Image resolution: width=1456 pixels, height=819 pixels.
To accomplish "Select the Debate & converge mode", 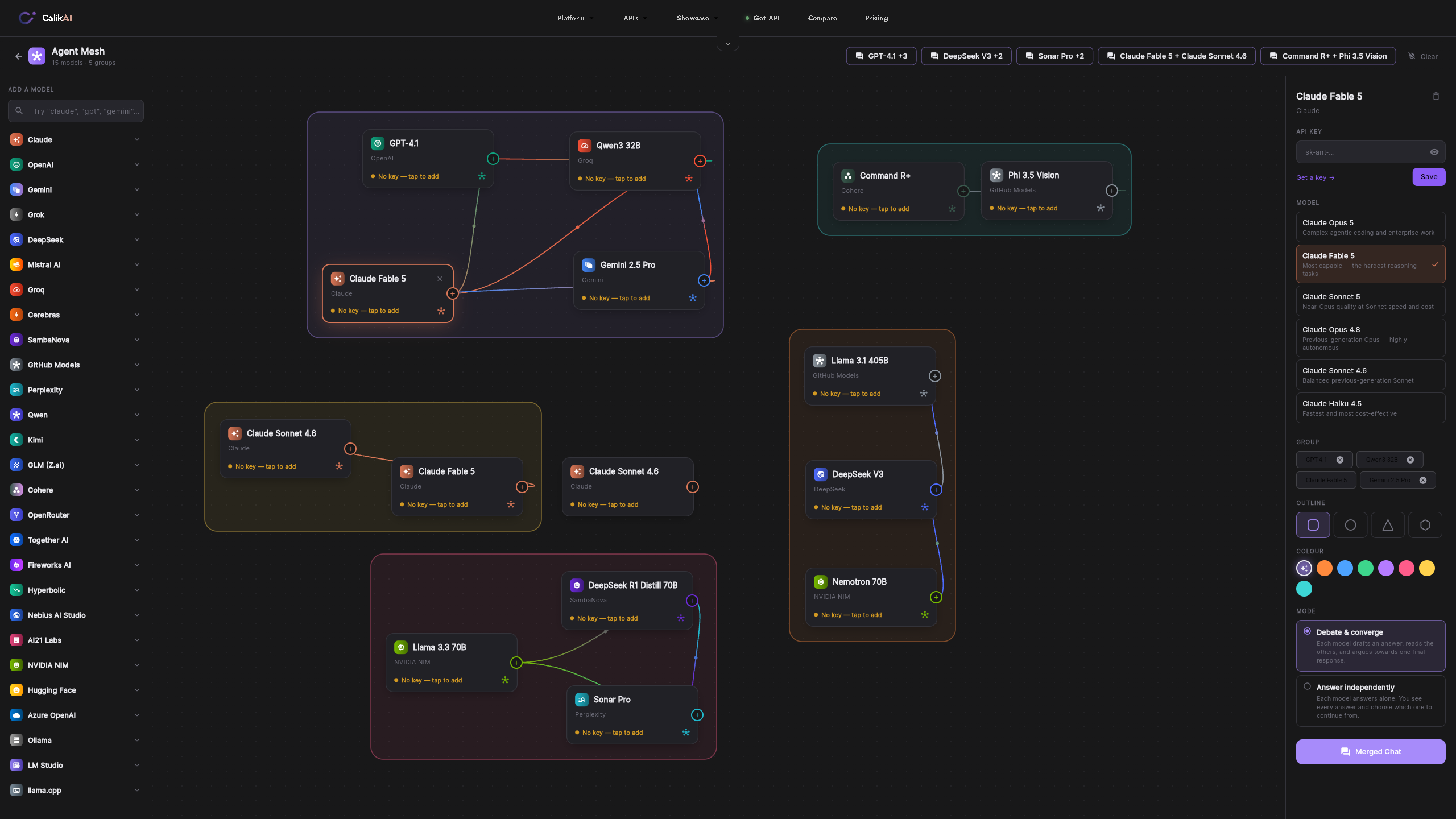I will tap(1371, 646).
